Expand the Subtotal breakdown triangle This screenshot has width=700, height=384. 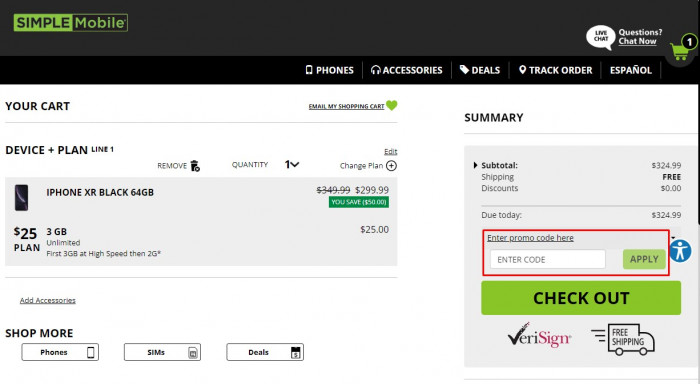pyautogui.click(x=475, y=165)
